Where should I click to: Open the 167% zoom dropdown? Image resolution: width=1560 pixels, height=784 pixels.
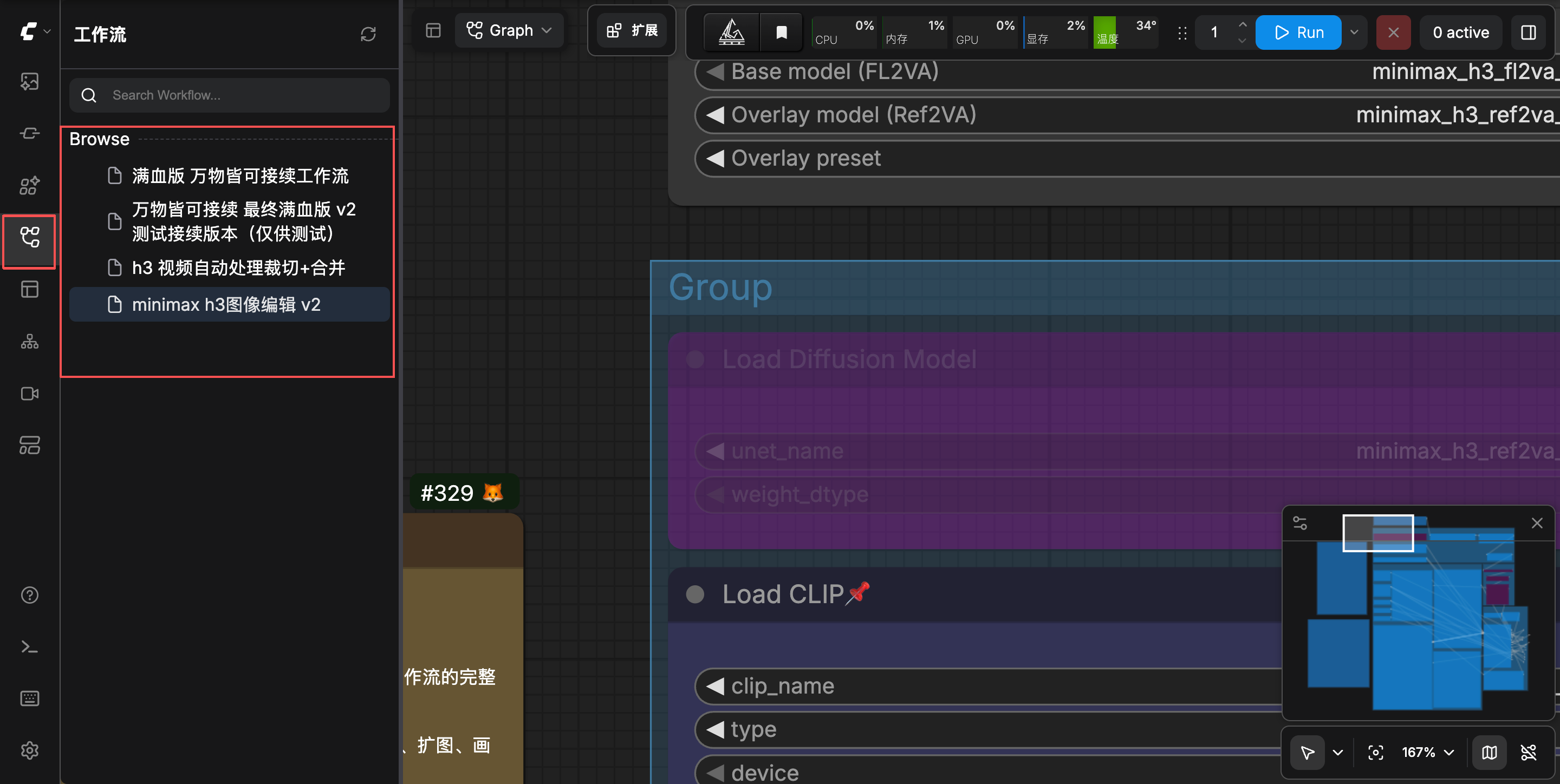[1427, 753]
